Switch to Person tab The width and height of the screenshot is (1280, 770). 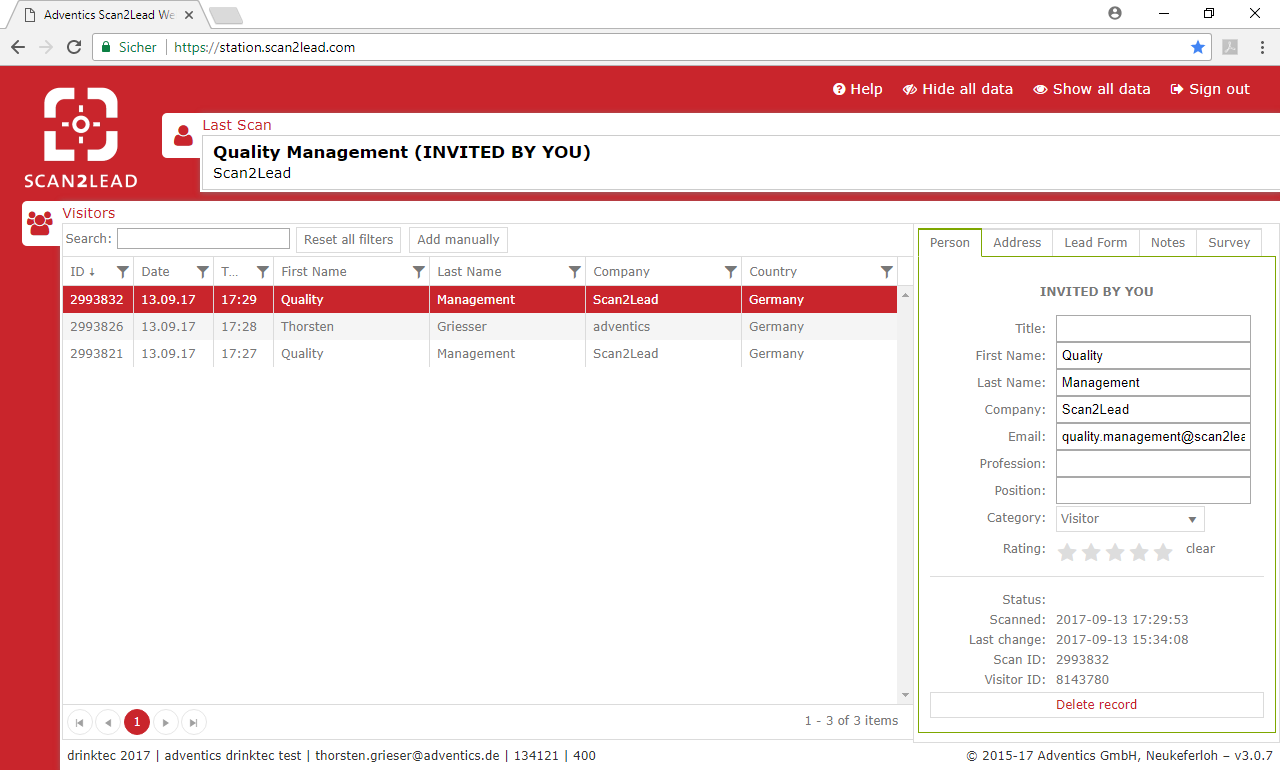[950, 243]
